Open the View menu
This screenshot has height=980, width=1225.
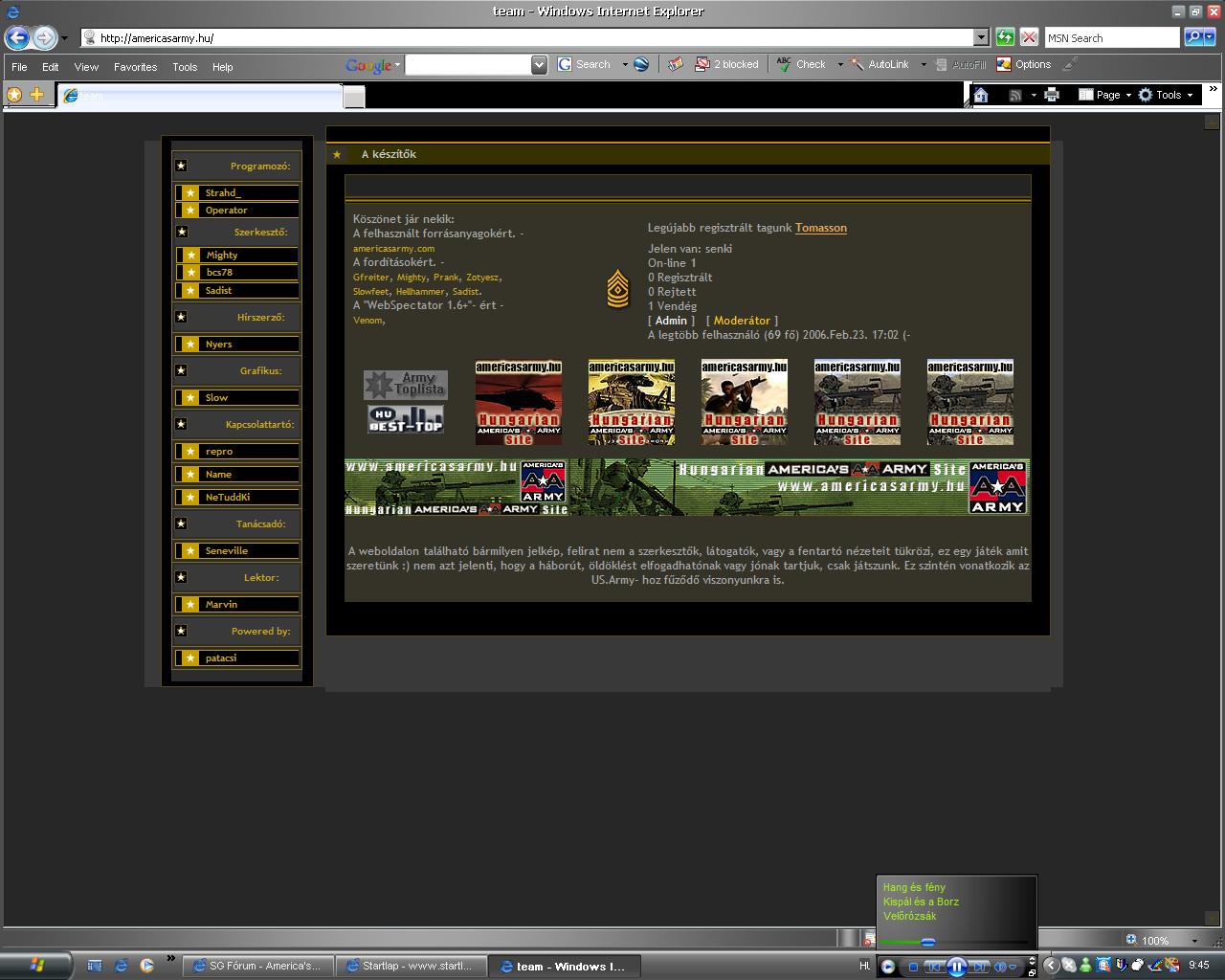pos(86,67)
